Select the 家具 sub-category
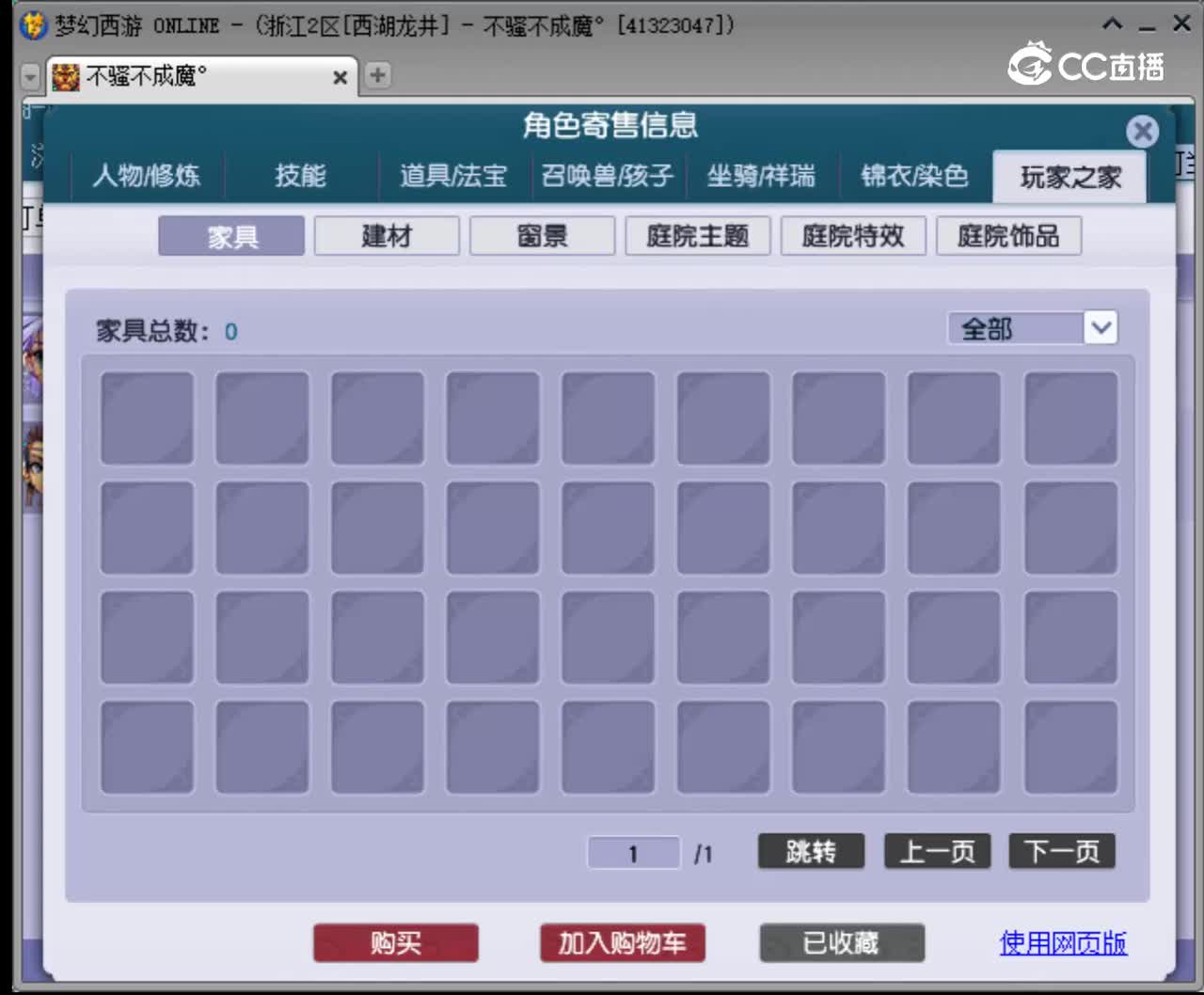The width and height of the screenshot is (1204, 995). (x=231, y=236)
